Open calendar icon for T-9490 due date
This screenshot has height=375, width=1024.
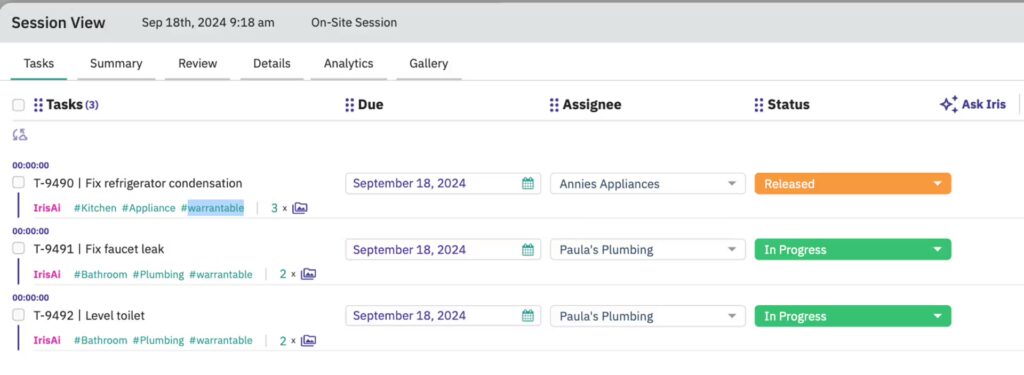pyautogui.click(x=528, y=184)
